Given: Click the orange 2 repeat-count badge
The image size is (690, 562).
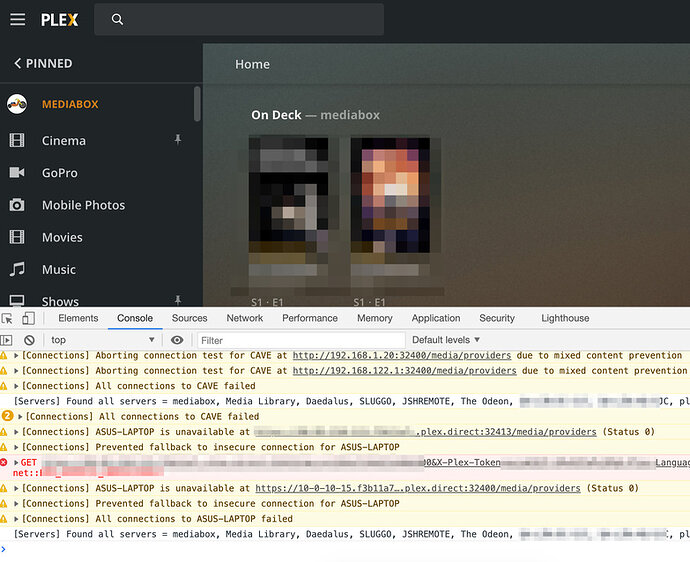Looking at the screenshot, I should pyautogui.click(x=7, y=416).
